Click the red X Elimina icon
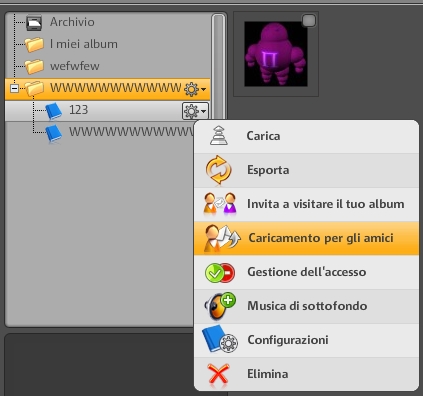 pyautogui.click(x=218, y=374)
